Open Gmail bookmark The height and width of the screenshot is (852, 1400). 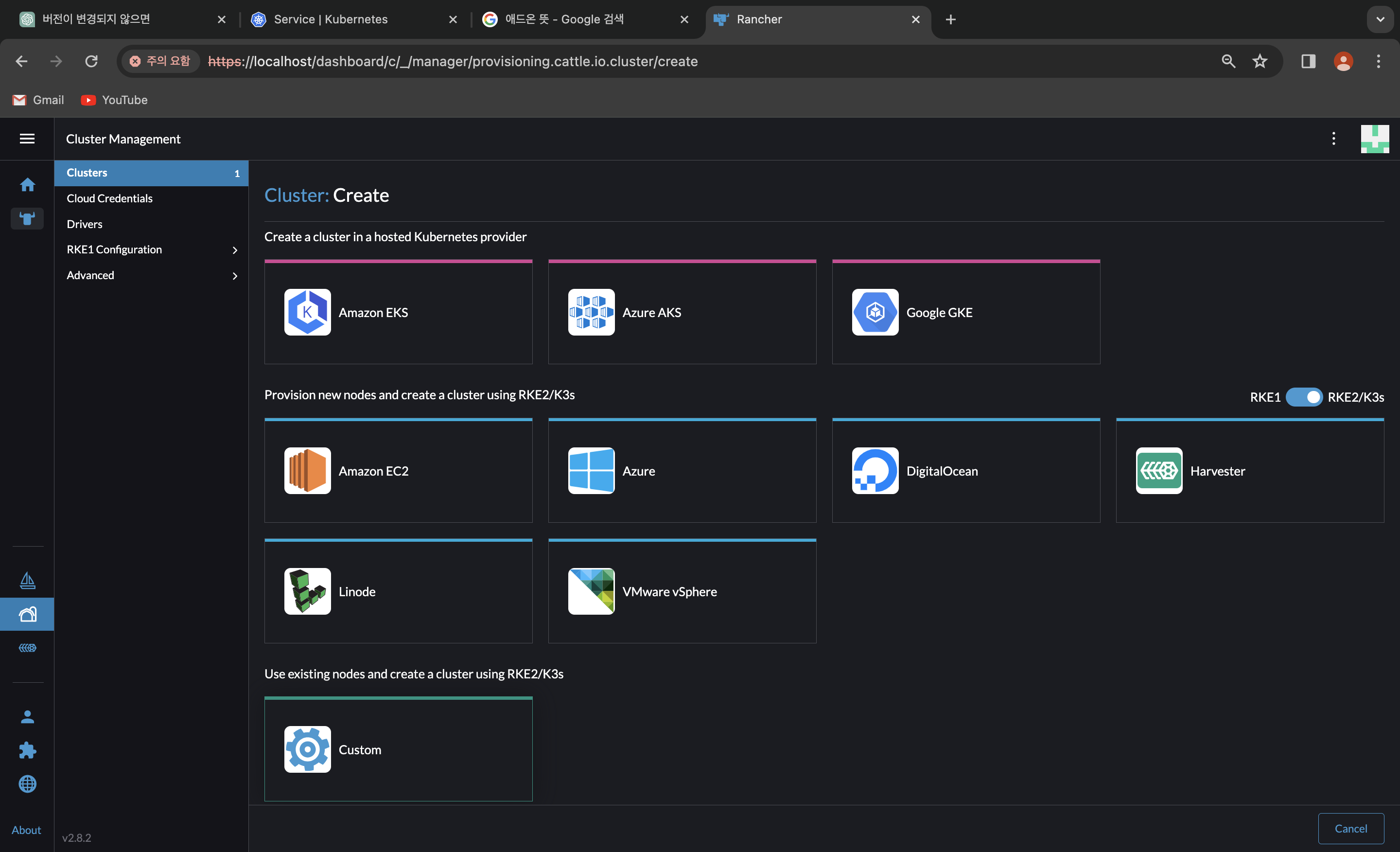pos(38,100)
